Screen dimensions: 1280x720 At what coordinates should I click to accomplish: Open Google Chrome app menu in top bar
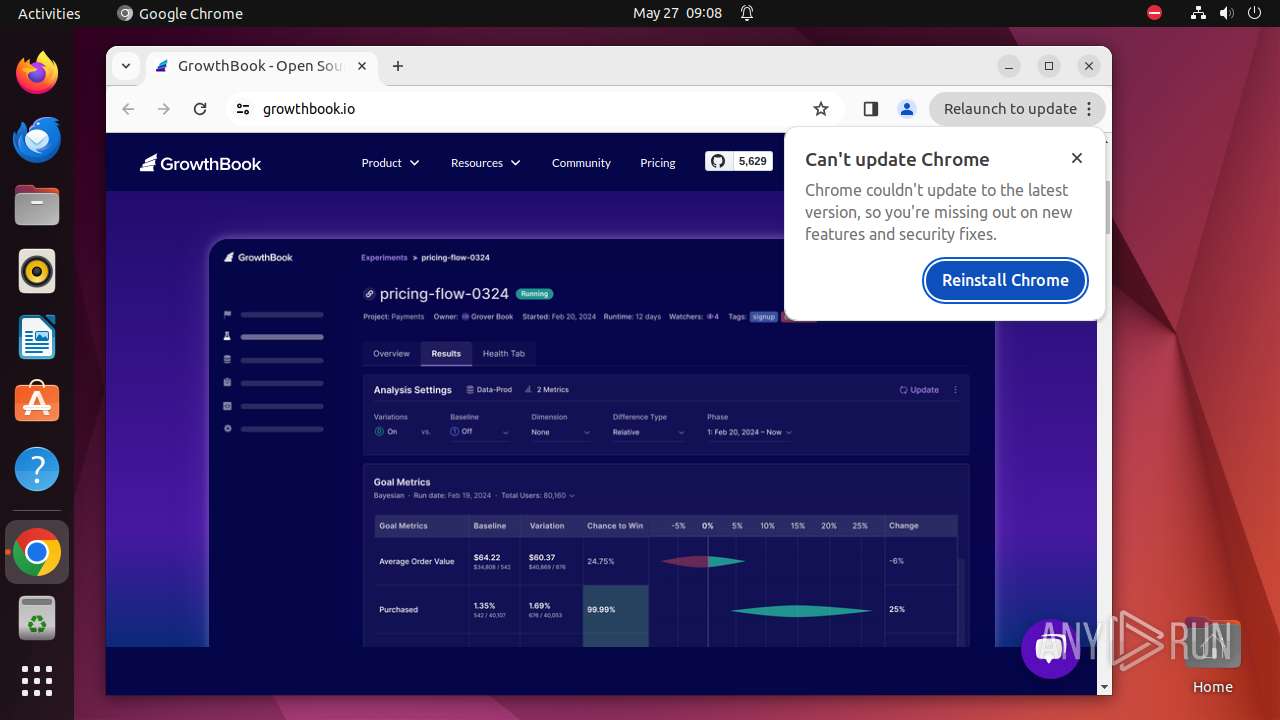(x=180, y=13)
